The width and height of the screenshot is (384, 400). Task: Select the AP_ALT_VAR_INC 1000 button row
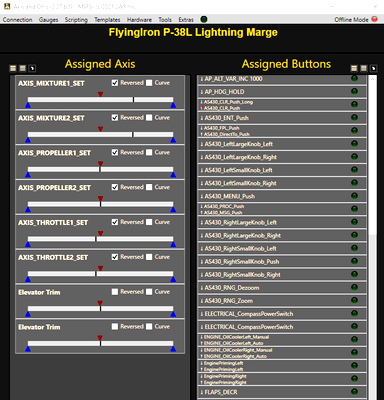point(282,79)
